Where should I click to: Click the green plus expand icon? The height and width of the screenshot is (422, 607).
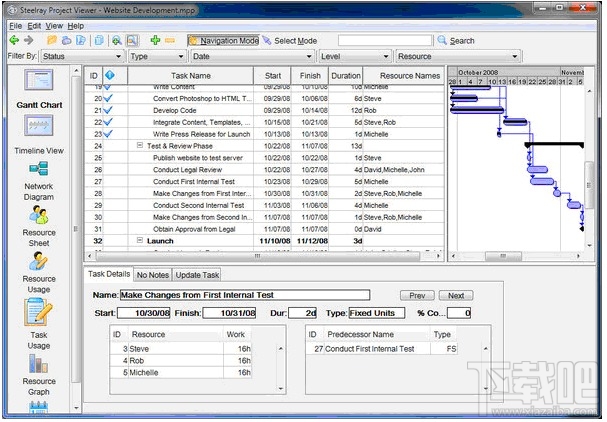coord(155,40)
